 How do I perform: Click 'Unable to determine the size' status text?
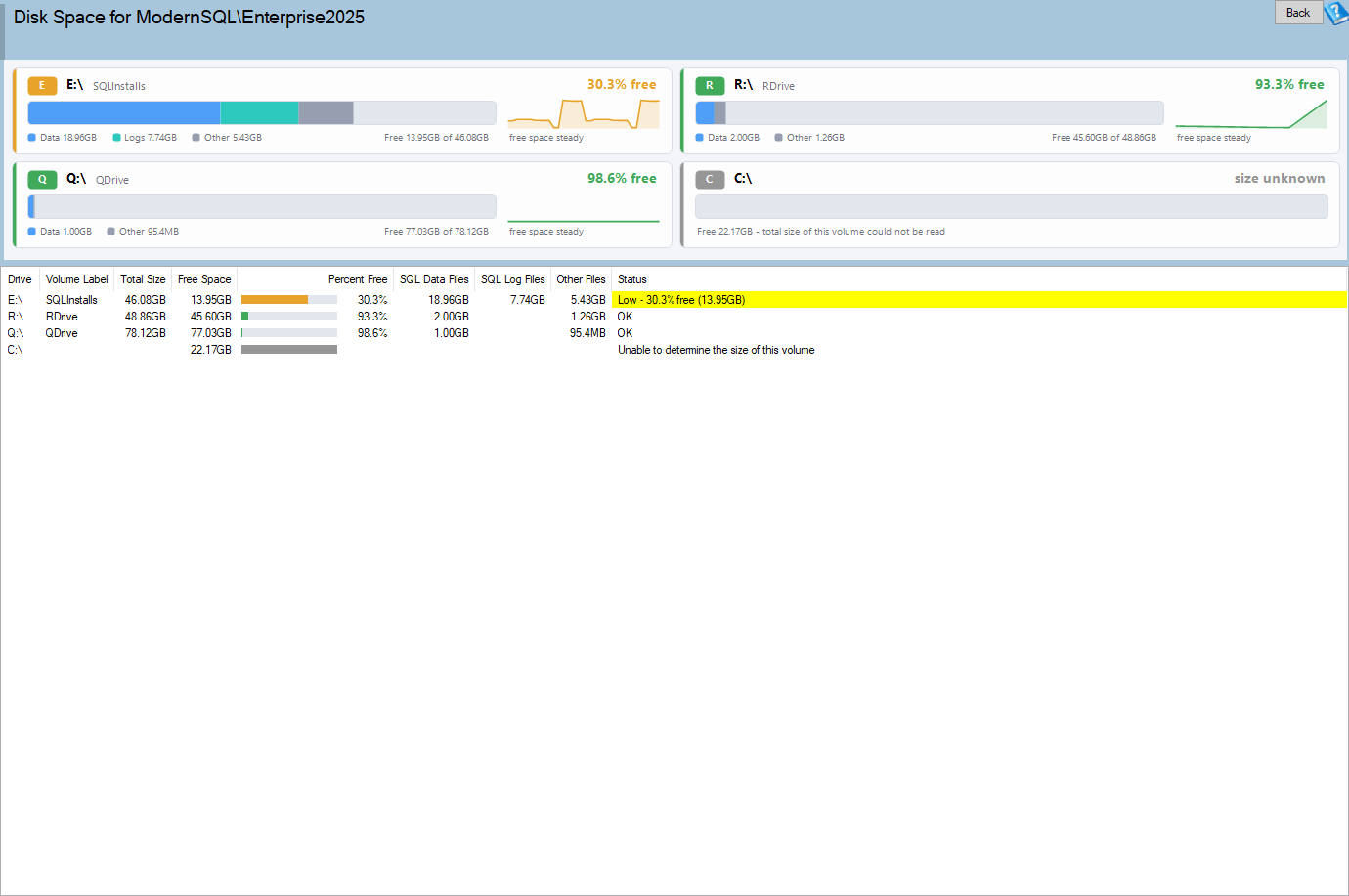716,350
